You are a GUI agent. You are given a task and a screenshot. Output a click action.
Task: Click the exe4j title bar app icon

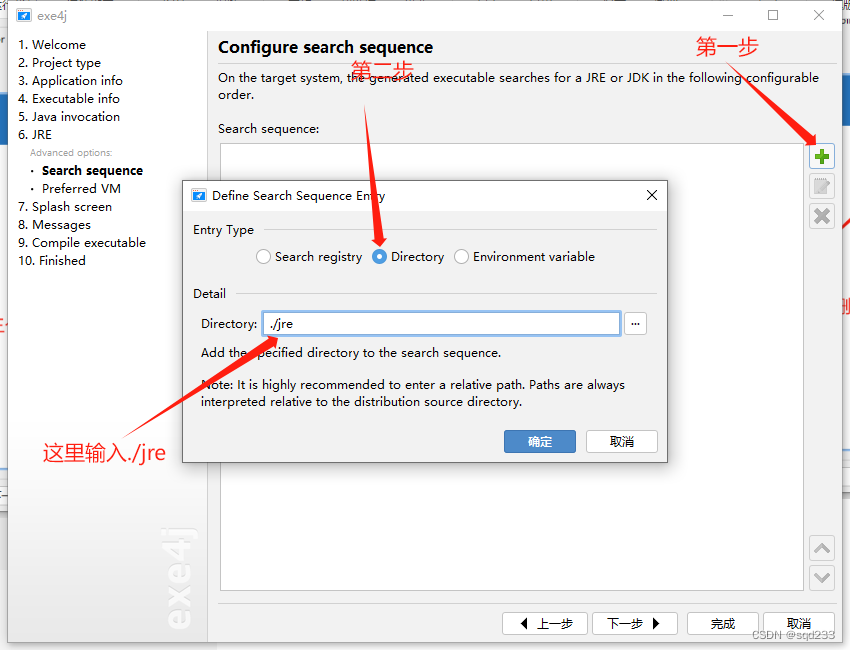tap(24, 15)
